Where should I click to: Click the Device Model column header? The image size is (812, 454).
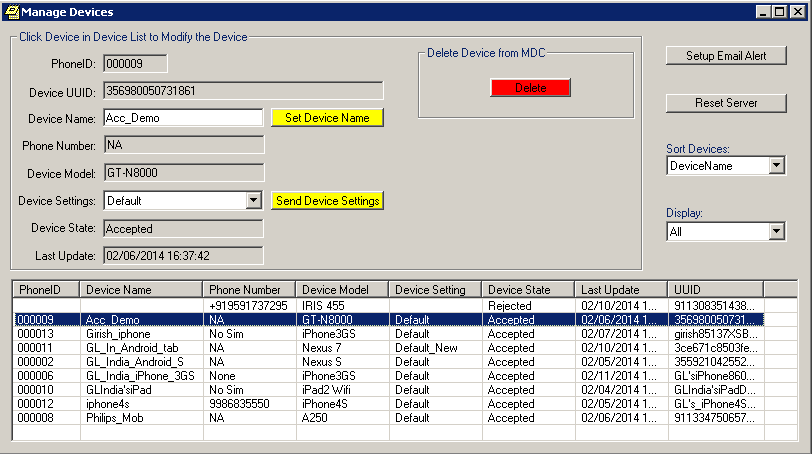point(342,289)
